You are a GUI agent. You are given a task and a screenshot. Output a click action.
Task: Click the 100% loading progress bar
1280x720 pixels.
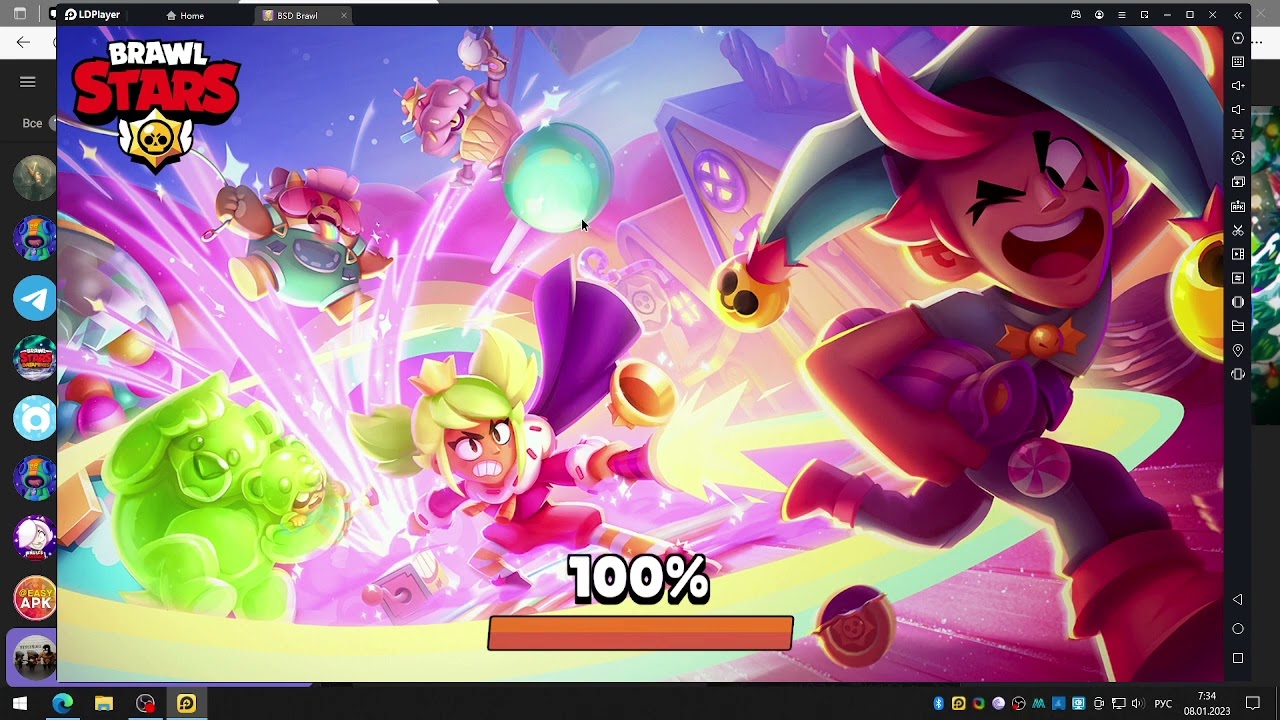point(640,633)
